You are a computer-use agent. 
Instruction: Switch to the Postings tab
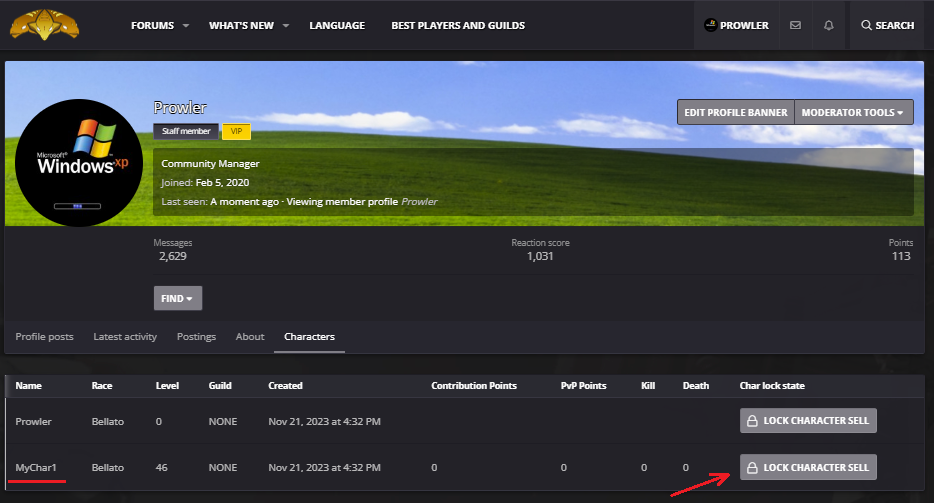point(197,337)
